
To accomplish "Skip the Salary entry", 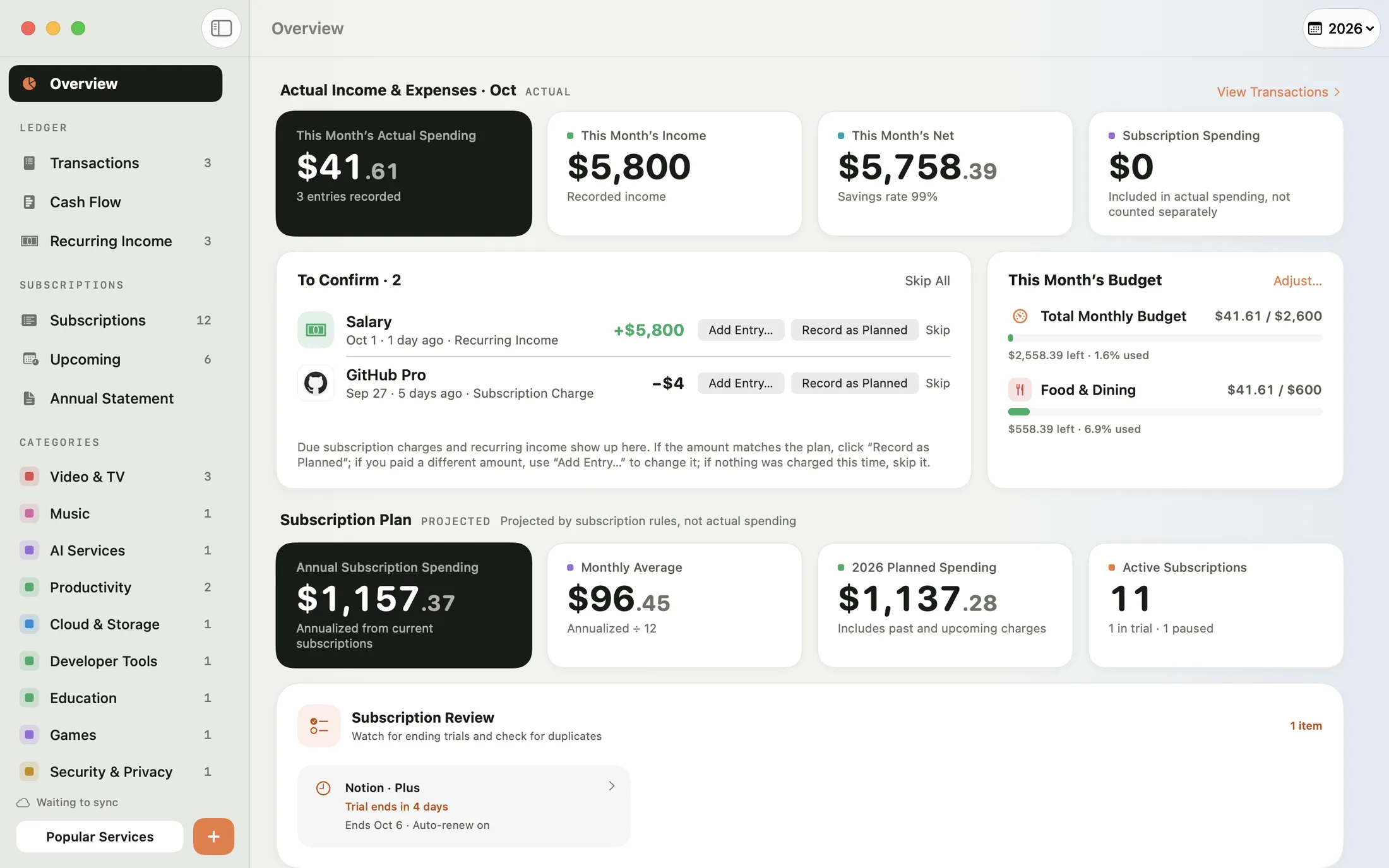I will pos(938,330).
